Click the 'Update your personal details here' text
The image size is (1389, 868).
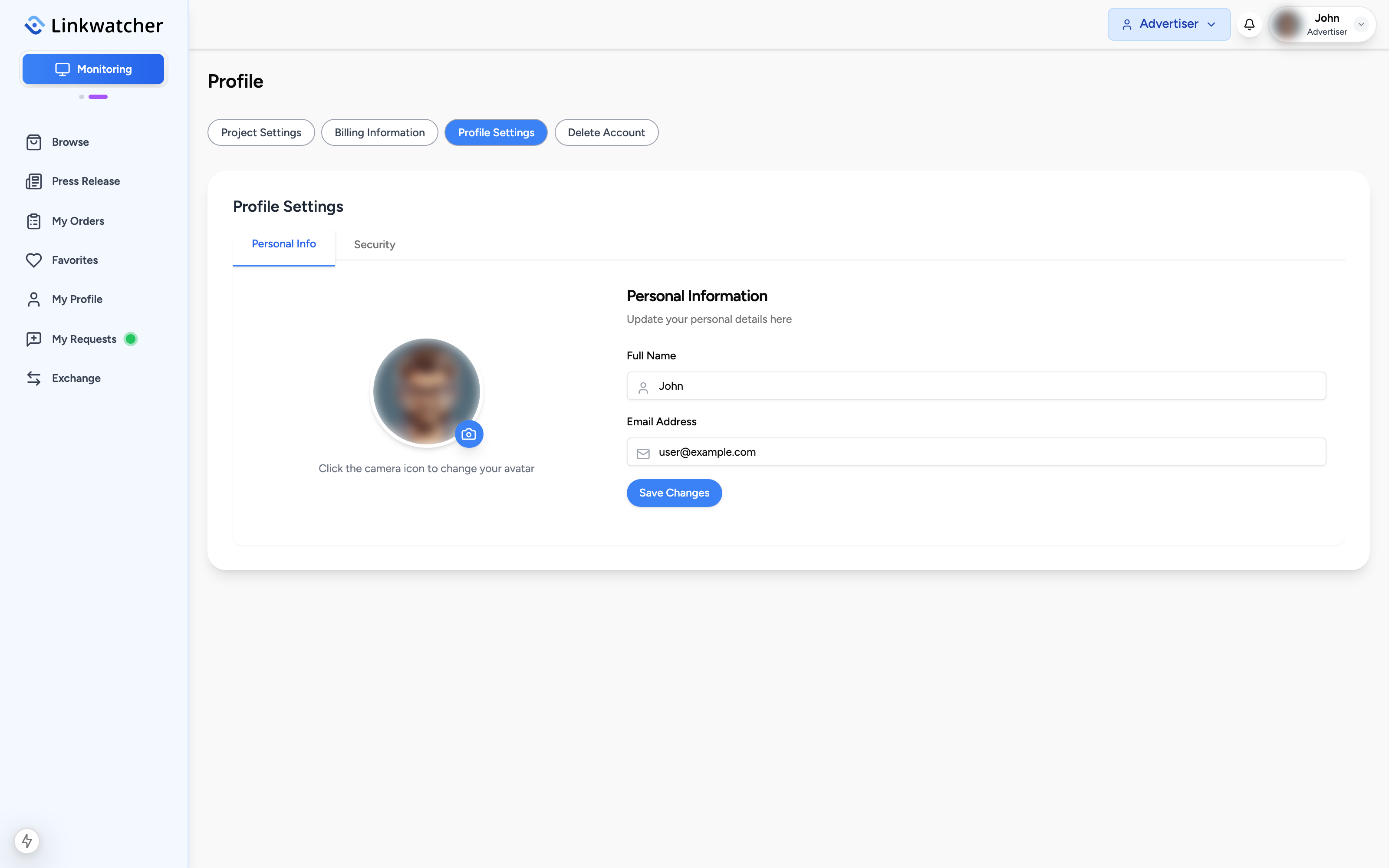pos(709,319)
